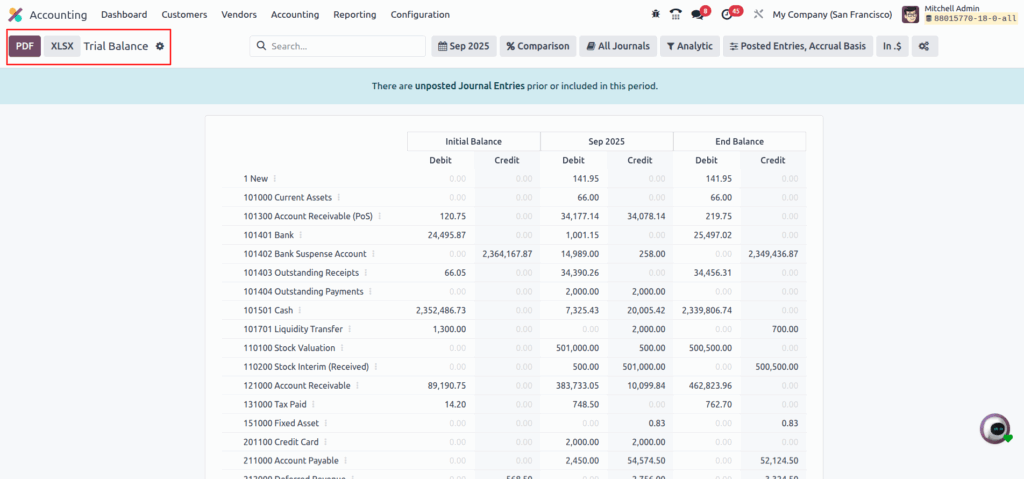Click the 762.70 Tax Paid end balance
The image size is (1024, 479).
coord(719,405)
